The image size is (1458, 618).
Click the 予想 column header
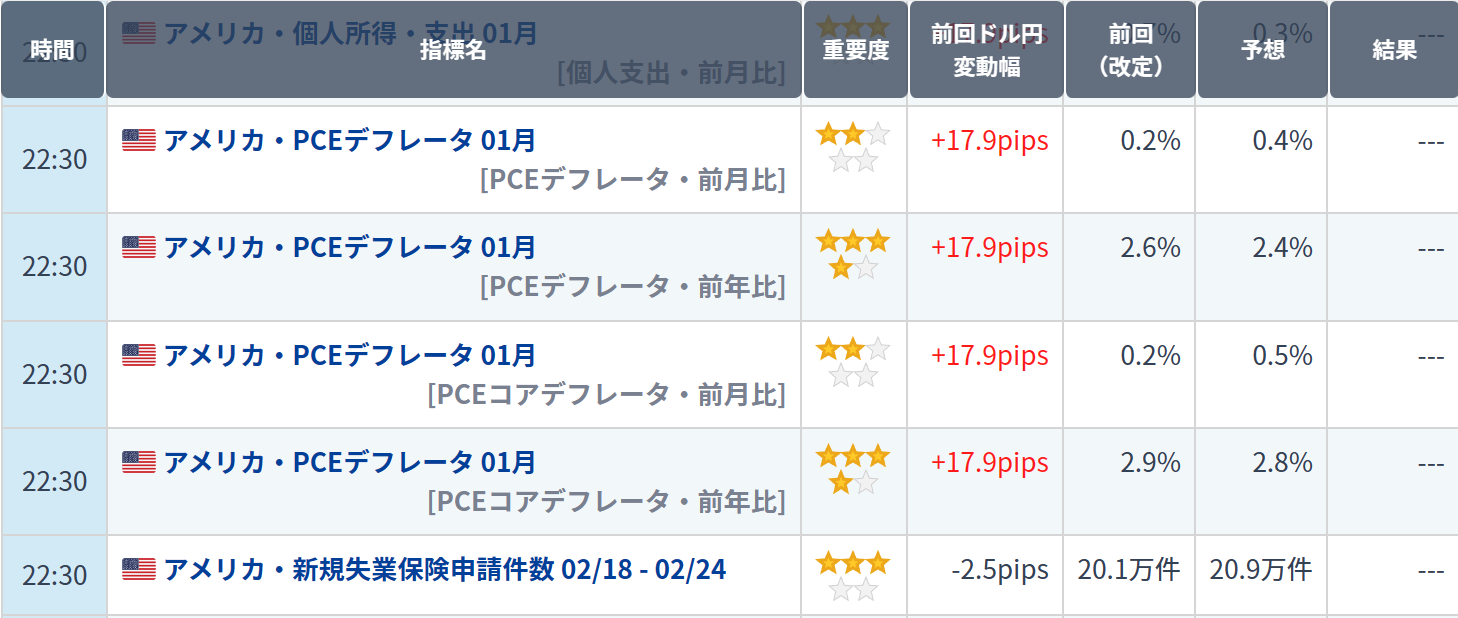(x=1262, y=50)
